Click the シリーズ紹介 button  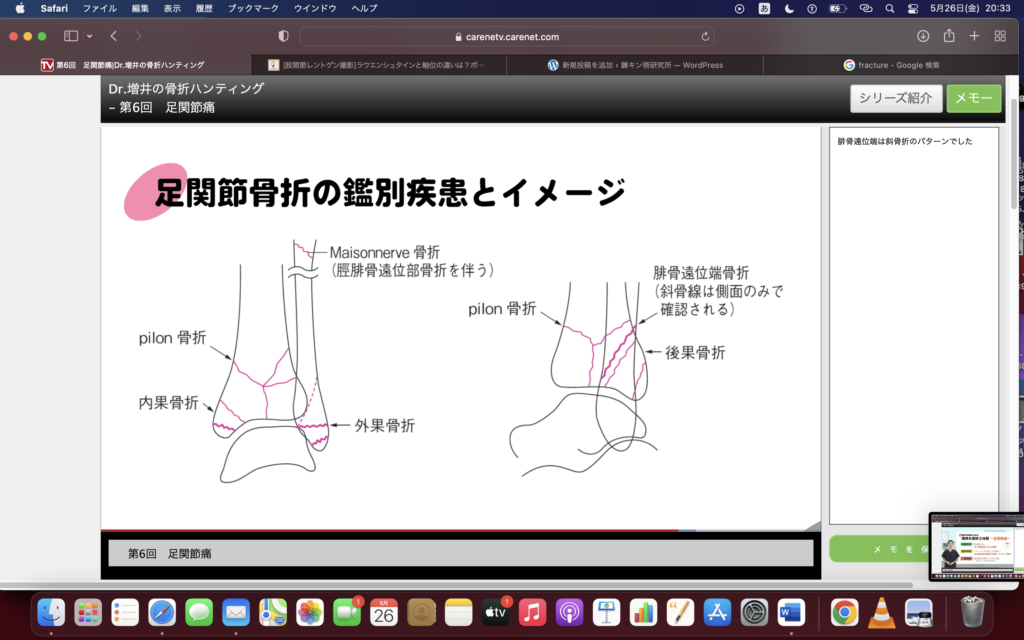click(x=895, y=98)
